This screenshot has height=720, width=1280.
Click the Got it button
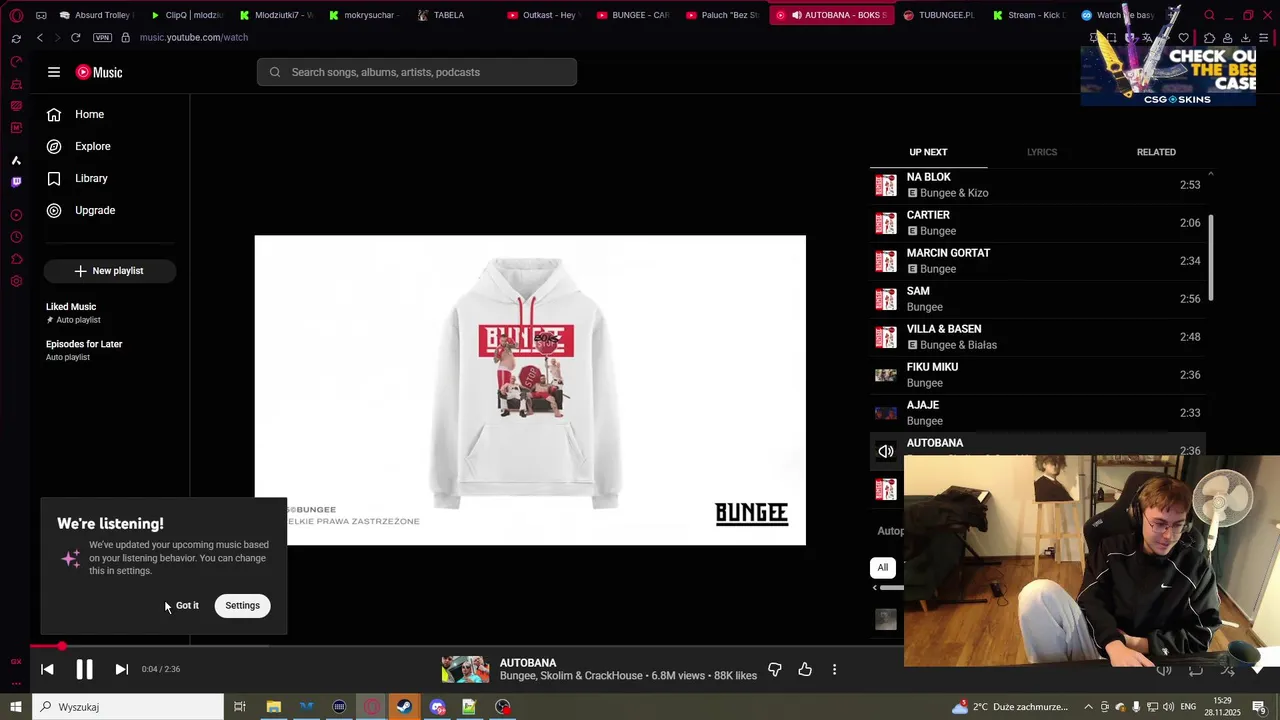pyautogui.click(x=187, y=605)
